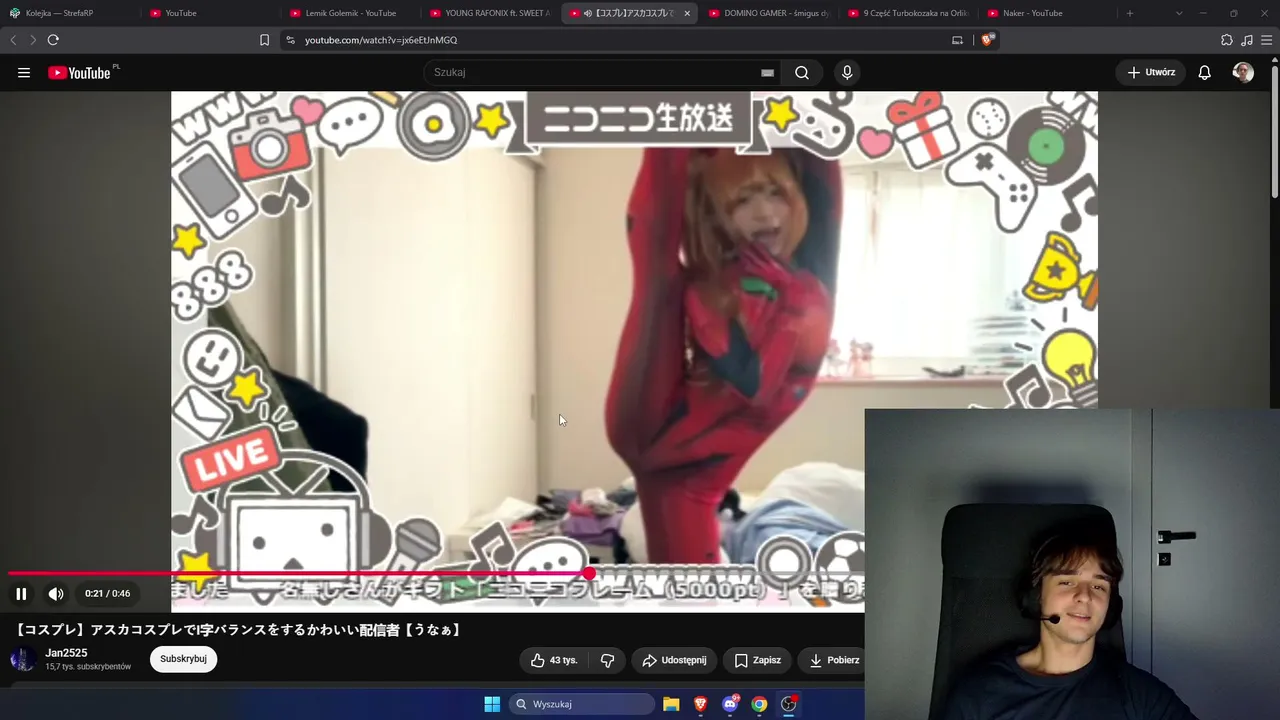The height and width of the screenshot is (720, 1280).
Task: Close the active コスプレ video tab
Action: coord(687,13)
